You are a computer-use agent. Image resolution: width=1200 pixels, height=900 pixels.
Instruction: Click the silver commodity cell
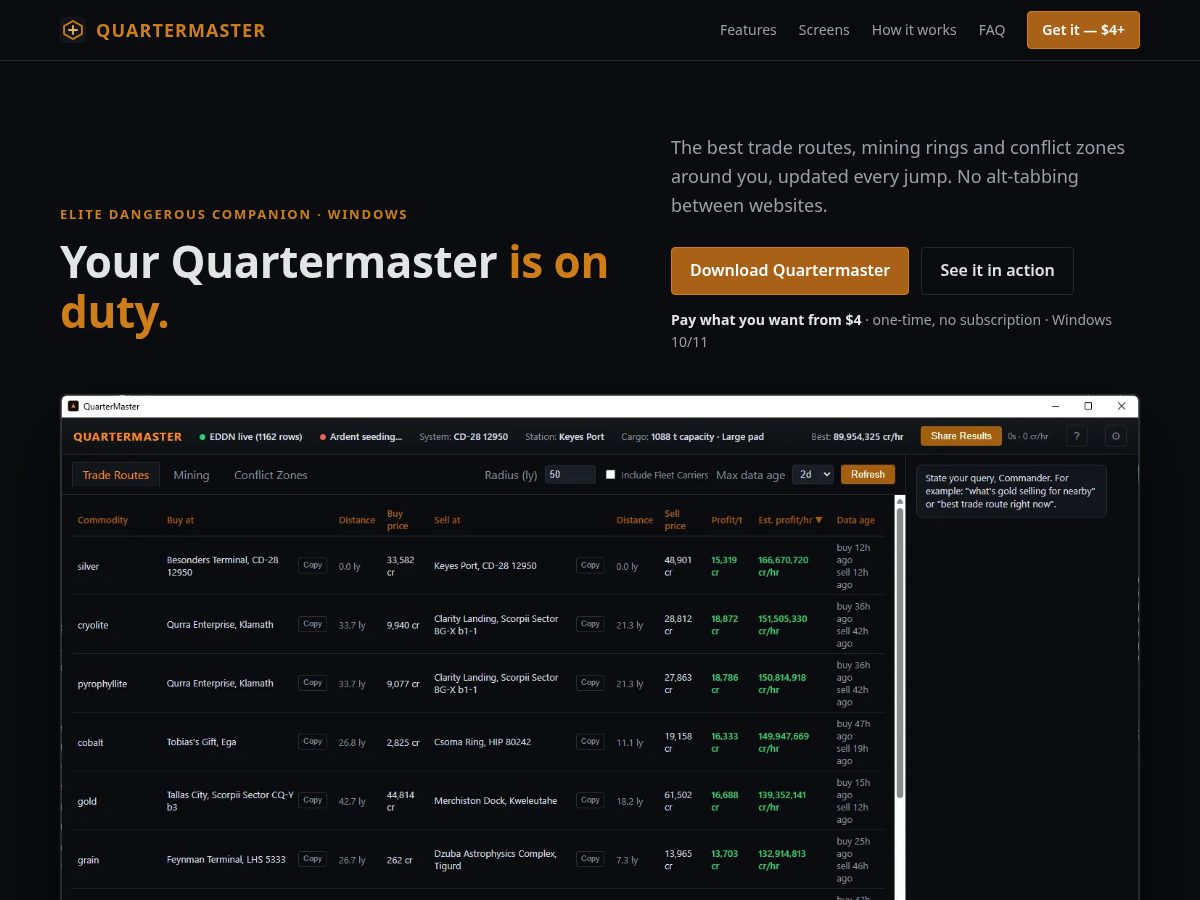88,567
